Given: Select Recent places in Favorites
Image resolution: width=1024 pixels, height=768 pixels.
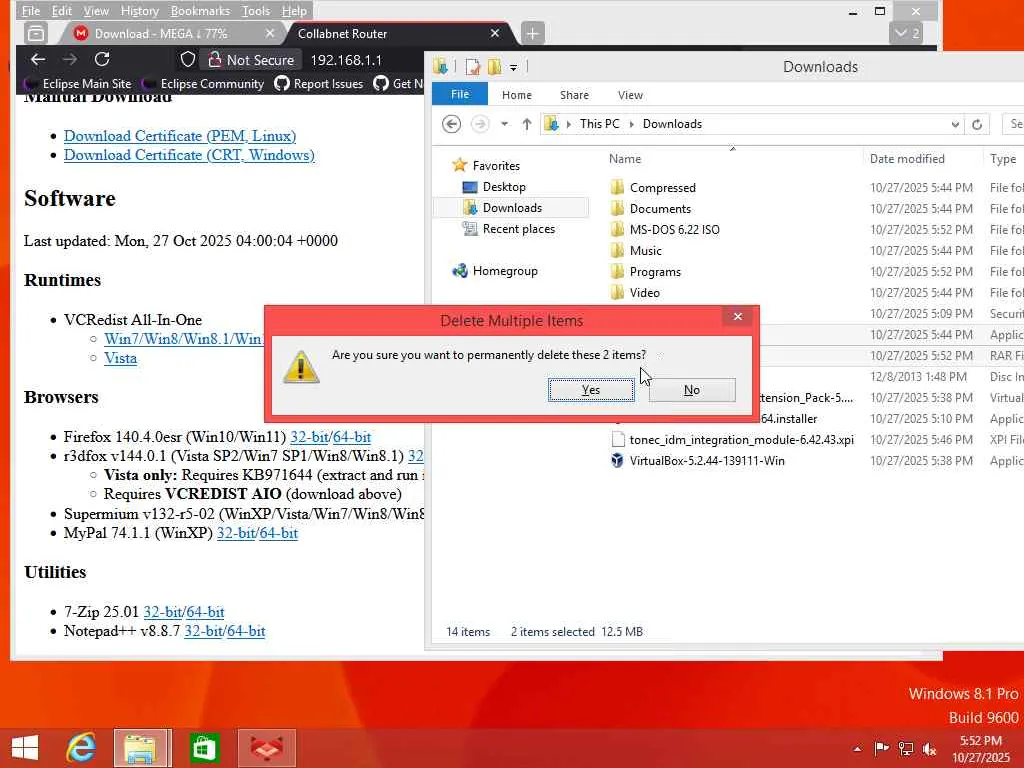Looking at the screenshot, I should coord(519,229).
